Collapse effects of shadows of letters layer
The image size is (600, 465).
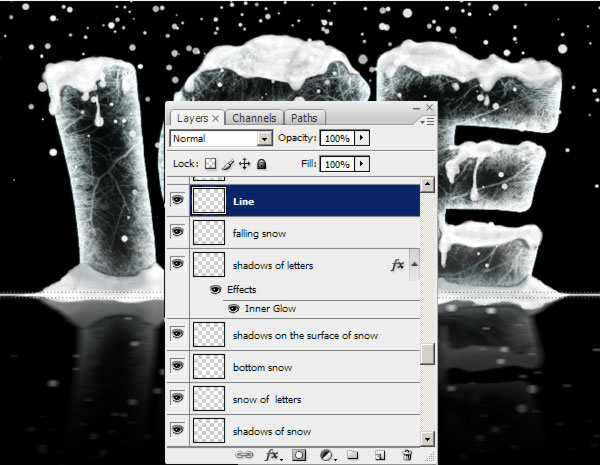[x=414, y=264]
